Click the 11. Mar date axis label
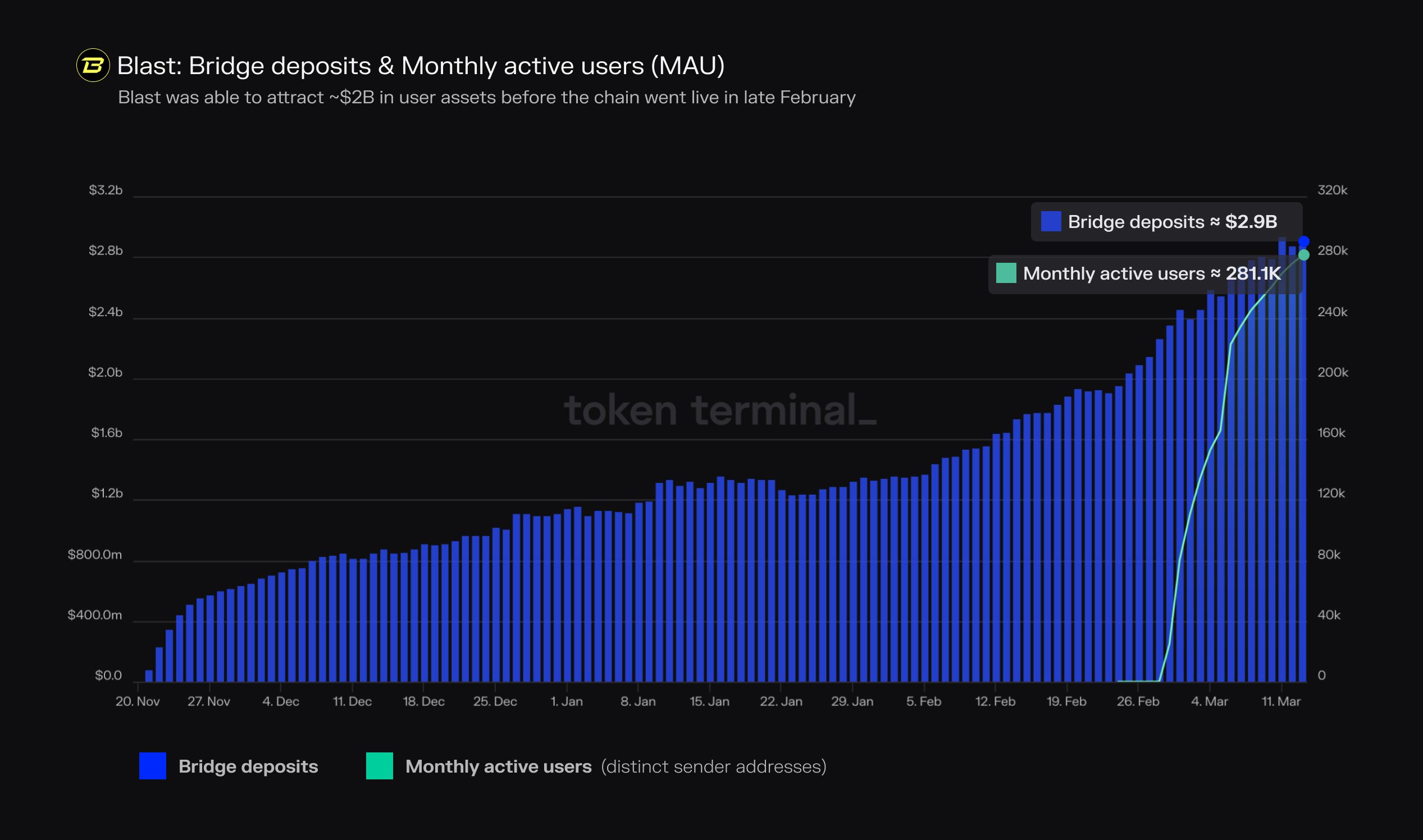The image size is (1423, 840). pyautogui.click(x=1281, y=701)
